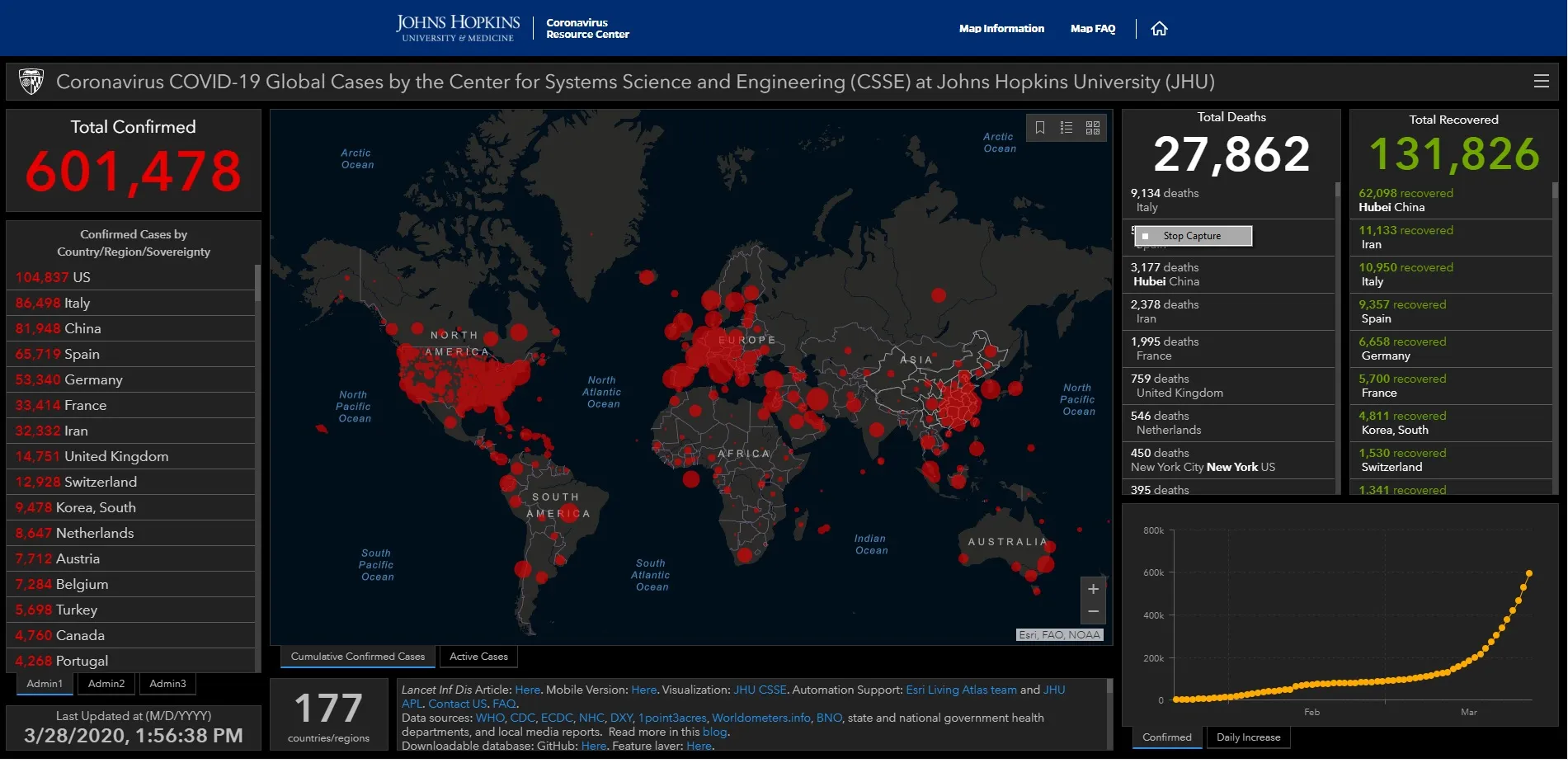Select the Admin3 tab
Screen dimensions: 1568x763
pyautogui.click(x=167, y=684)
